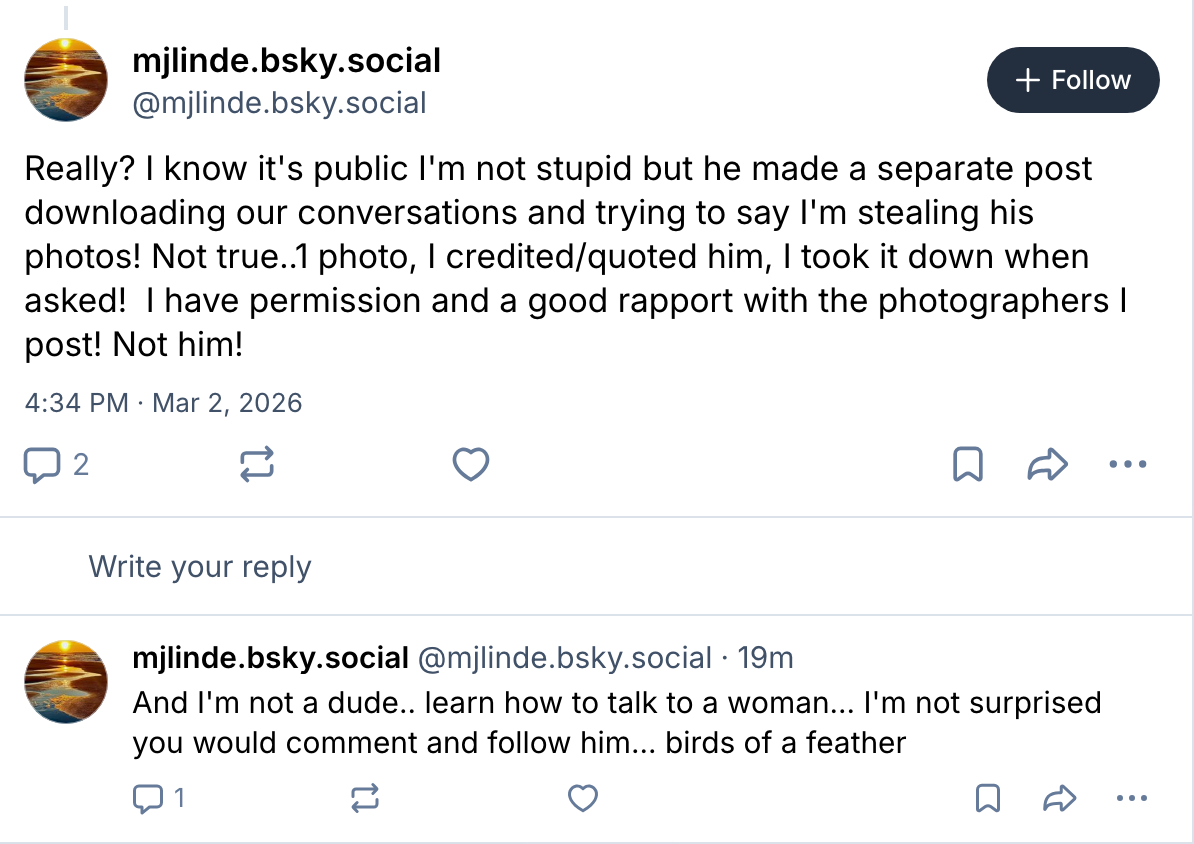Open mjlinde.bsky.social display name in header
Viewport: 1194px width, 844px height.
287,62
